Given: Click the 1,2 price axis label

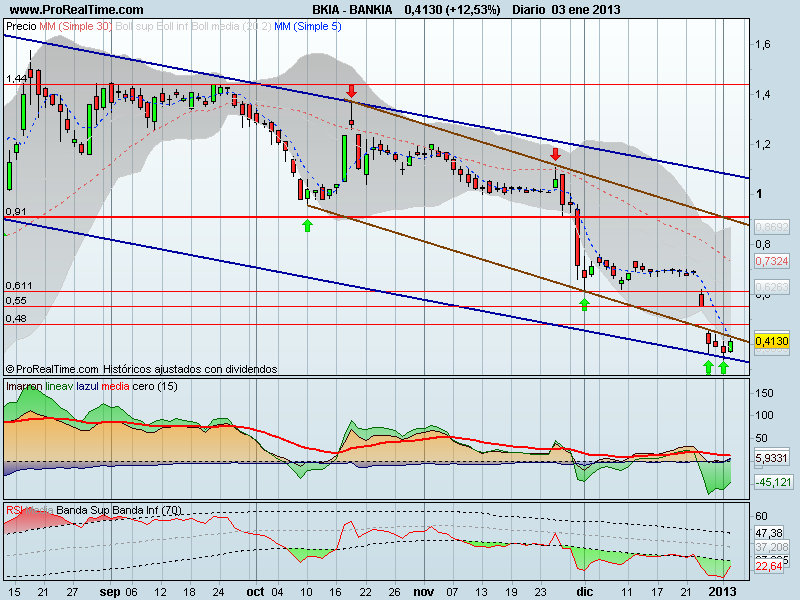Looking at the screenshot, I should click(763, 144).
